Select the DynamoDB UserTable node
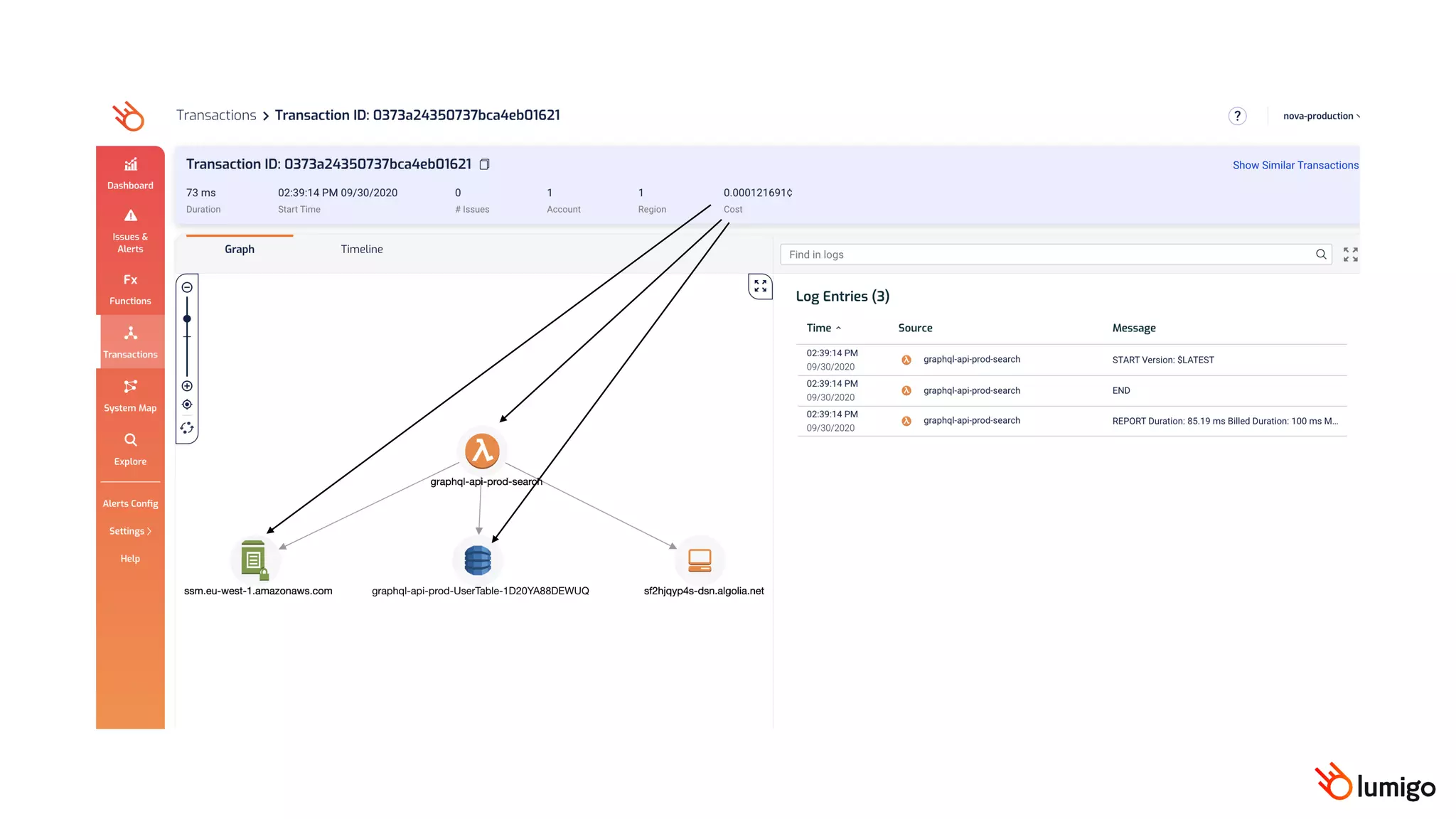Screen dimensions: 1456x819 coord(478,560)
